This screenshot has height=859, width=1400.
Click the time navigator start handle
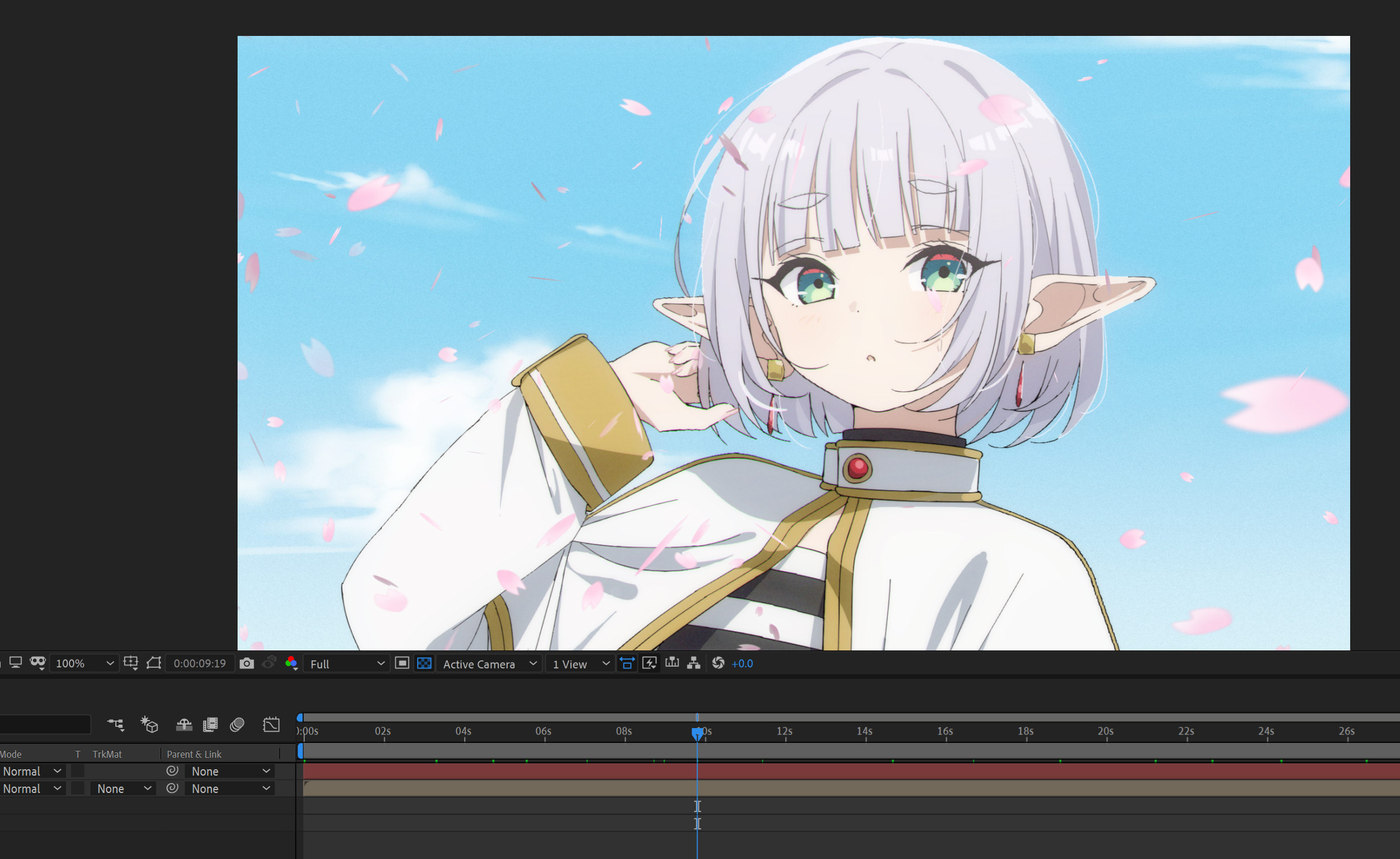tap(300, 718)
